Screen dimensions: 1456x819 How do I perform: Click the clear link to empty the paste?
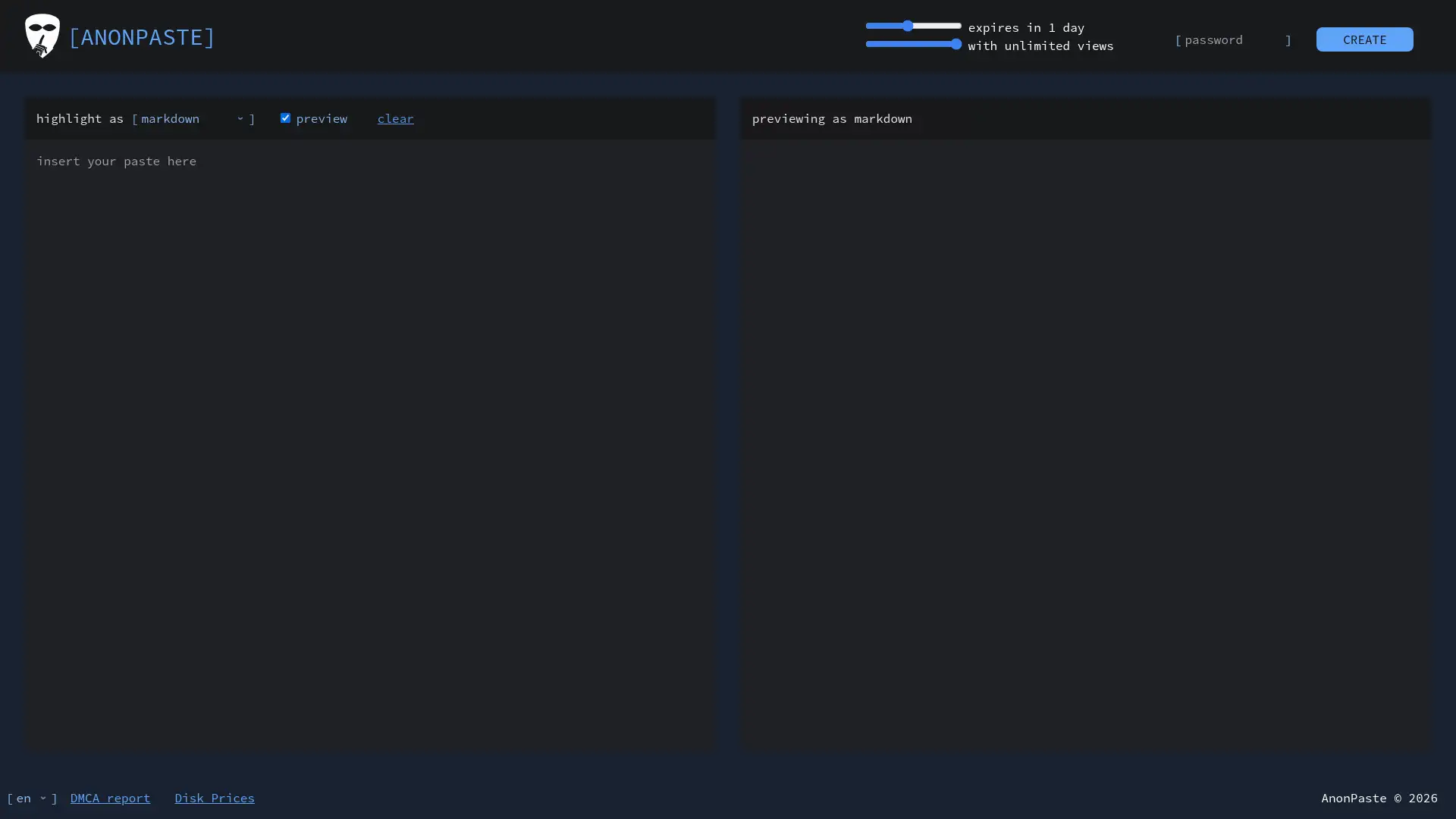pos(395,118)
